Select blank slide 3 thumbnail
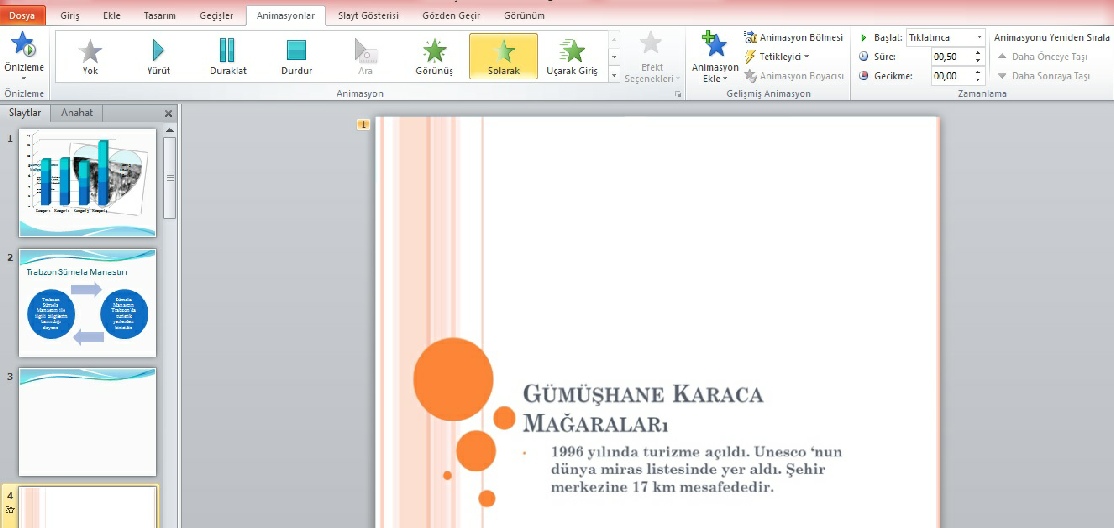This screenshot has width=1114, height=528. (87, 422)
